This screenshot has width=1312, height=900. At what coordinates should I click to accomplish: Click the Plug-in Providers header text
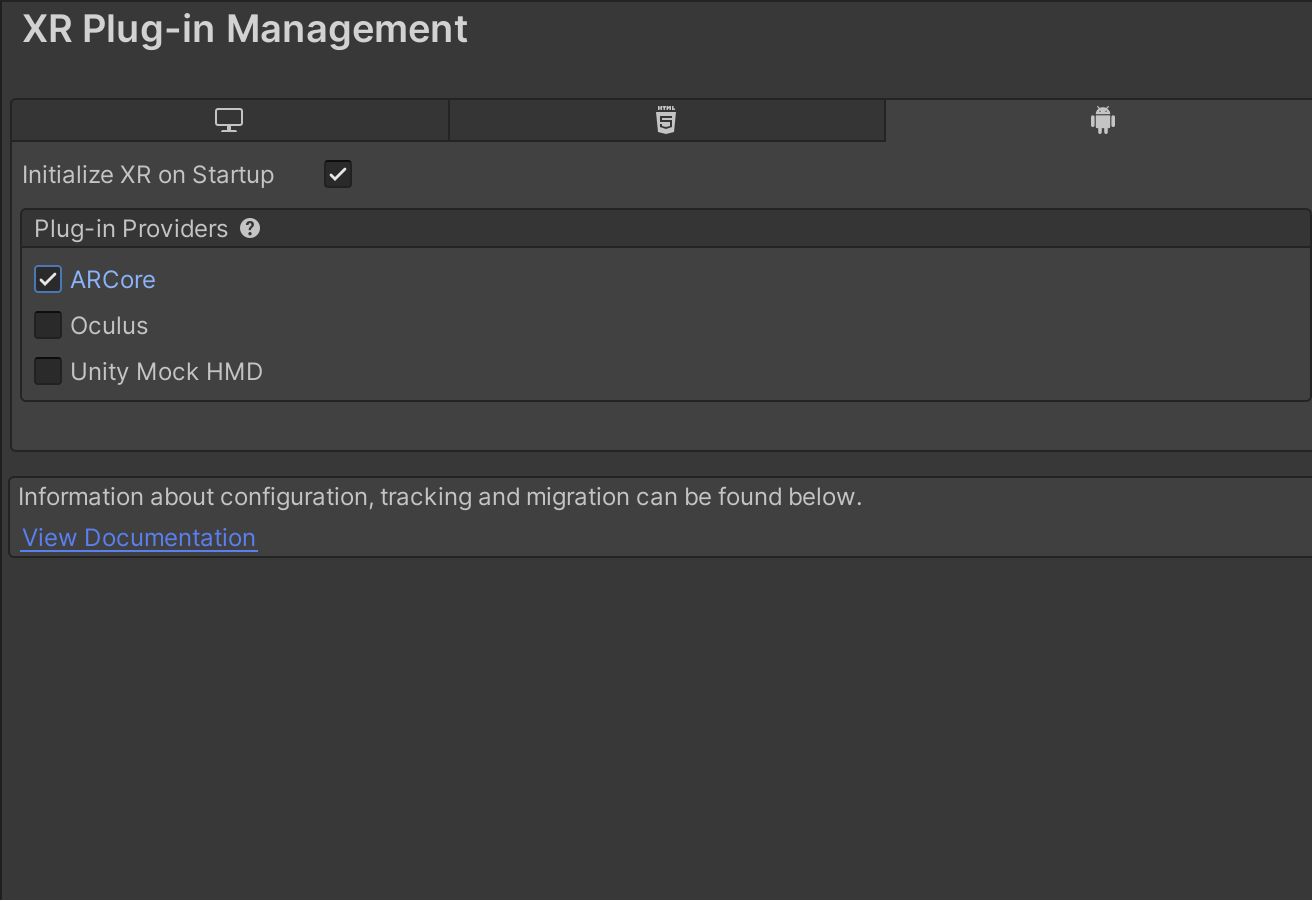click(131, 228)
